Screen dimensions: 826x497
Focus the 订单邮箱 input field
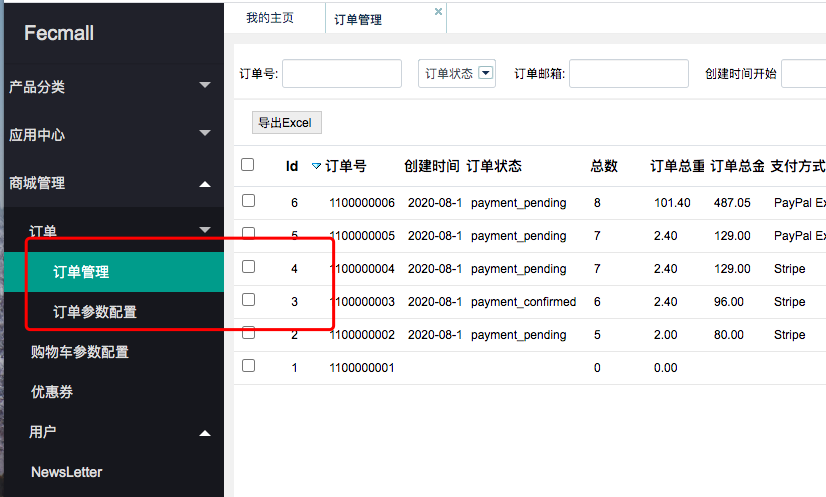click(x=629, y=73)
